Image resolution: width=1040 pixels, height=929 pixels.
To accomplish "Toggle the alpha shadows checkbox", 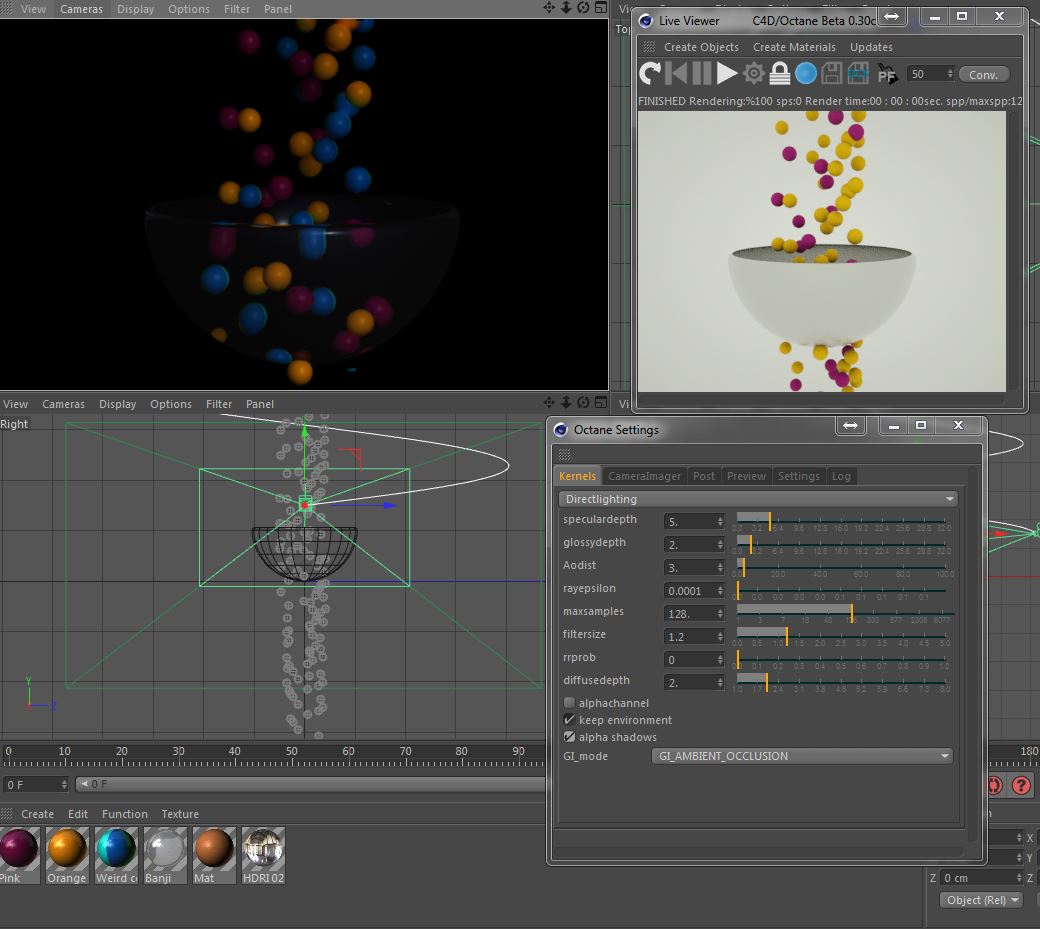I will coord(570,737).
